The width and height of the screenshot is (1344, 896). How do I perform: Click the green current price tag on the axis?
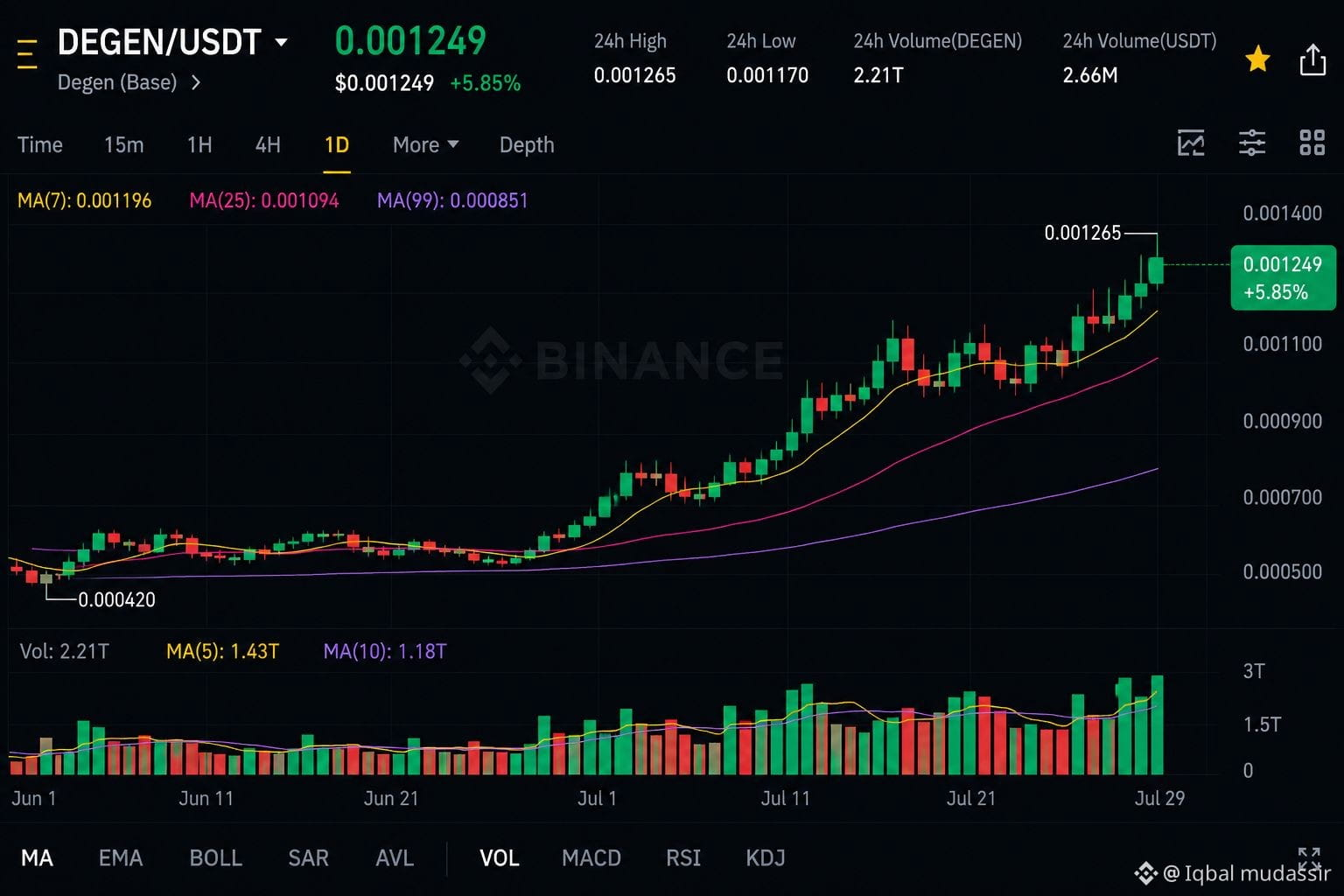(1283, 277)
